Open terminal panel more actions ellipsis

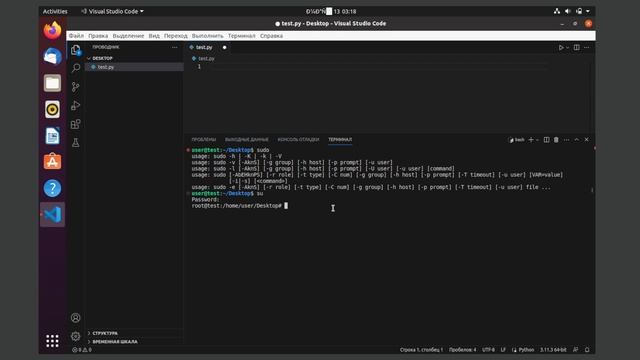(567, 140)
